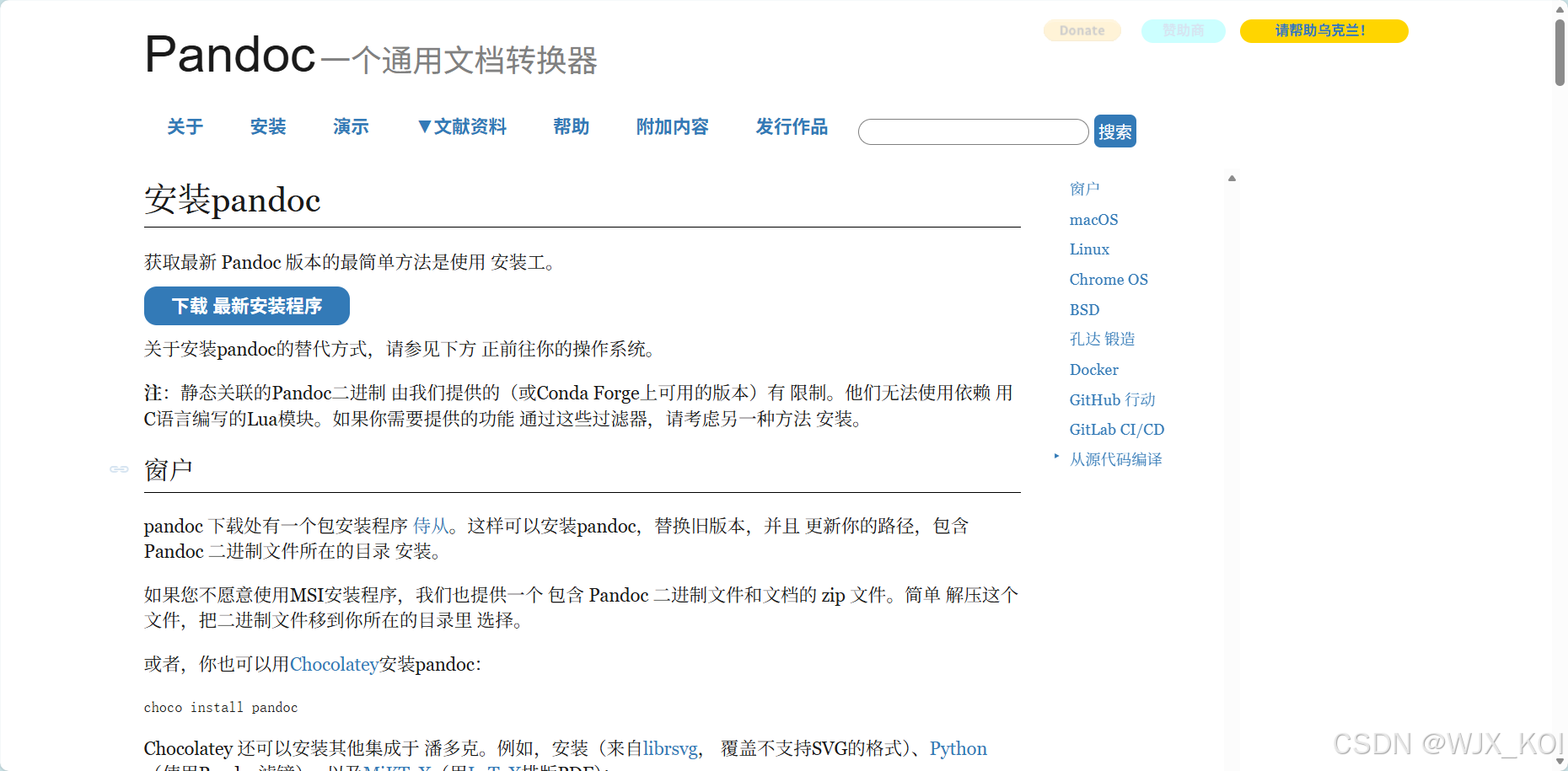Open the 帮助 navigation item

click(571, 126)
